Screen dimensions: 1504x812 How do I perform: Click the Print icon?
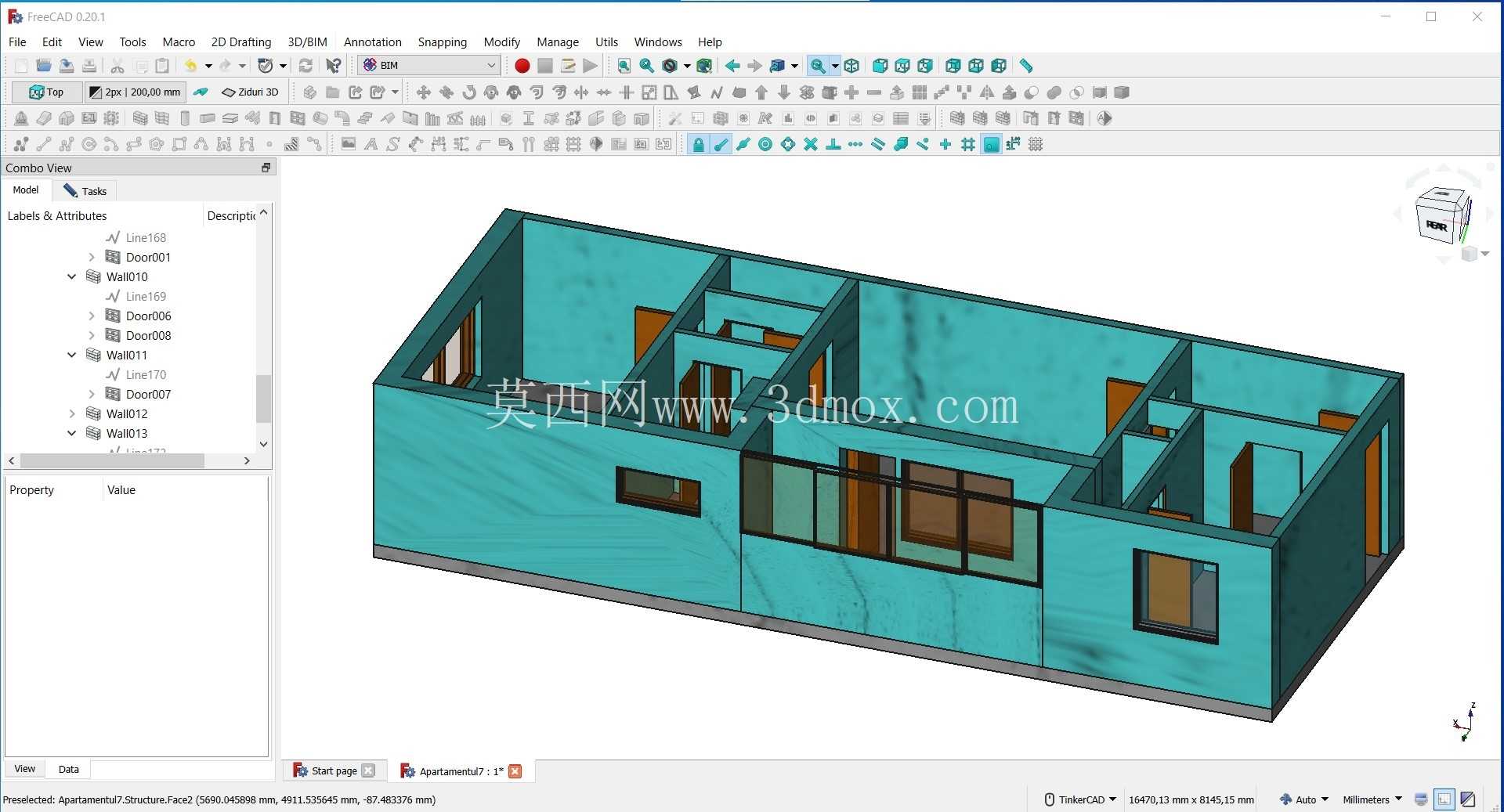89,66
